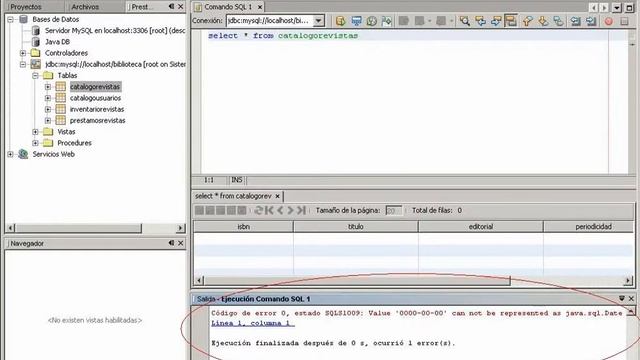
Task: Expand the catalogorevistas table
Action: 48,87
